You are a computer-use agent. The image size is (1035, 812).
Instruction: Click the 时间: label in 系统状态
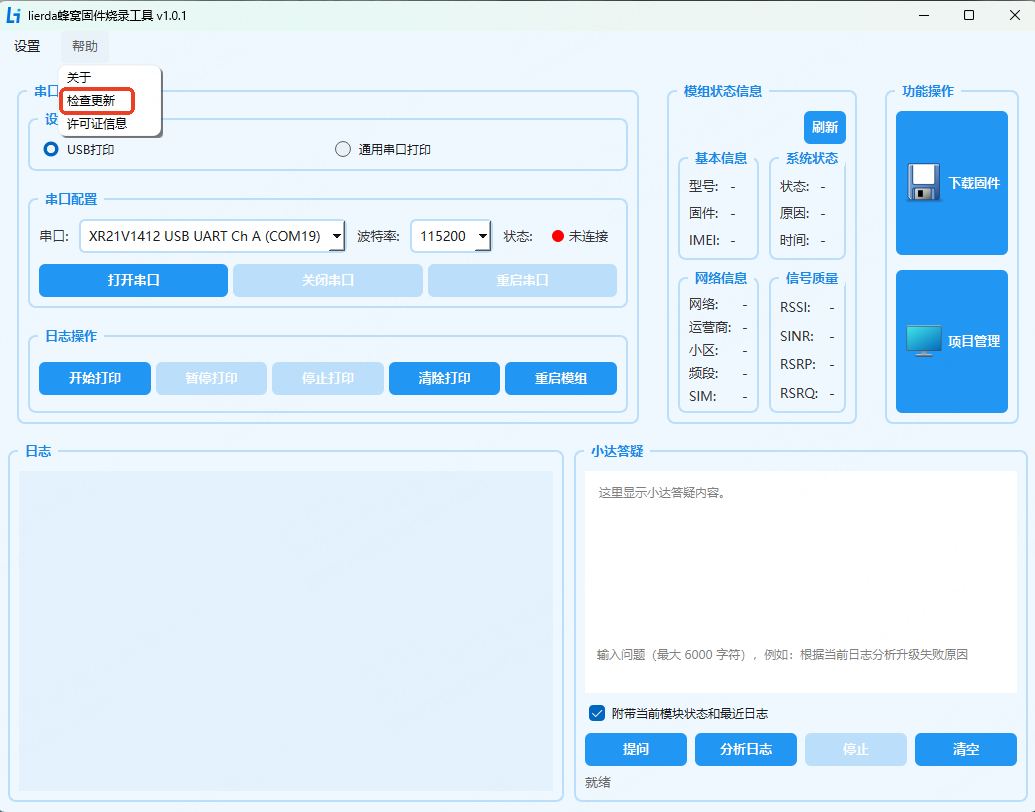click(795, 240)
